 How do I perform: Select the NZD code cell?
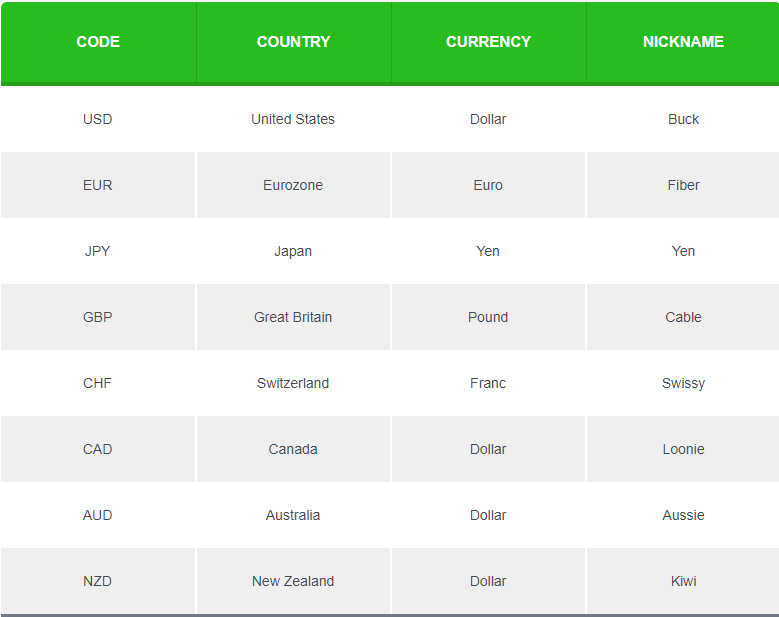coord(98,581)
